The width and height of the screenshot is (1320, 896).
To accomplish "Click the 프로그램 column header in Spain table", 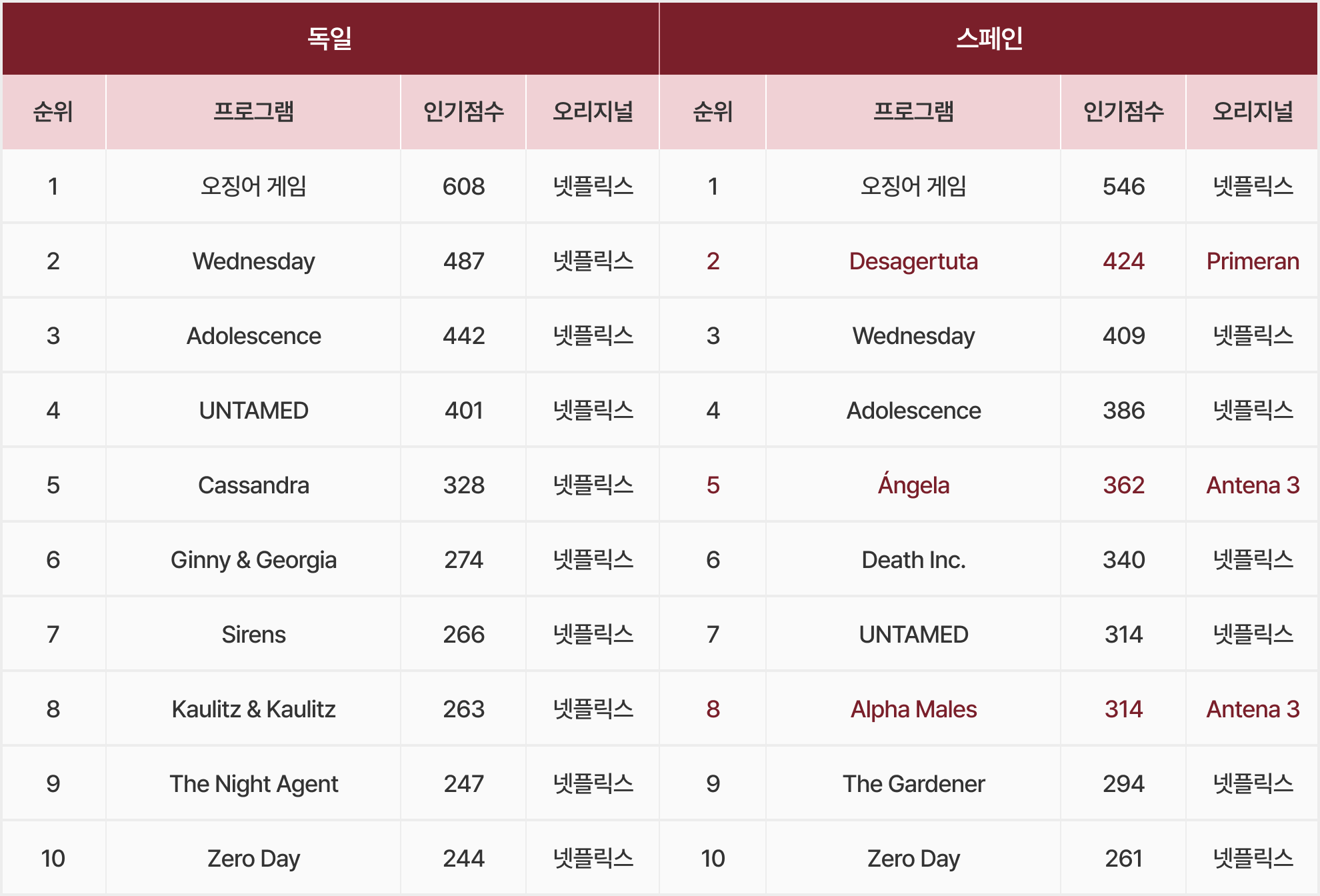I will [x=913, y=112].
